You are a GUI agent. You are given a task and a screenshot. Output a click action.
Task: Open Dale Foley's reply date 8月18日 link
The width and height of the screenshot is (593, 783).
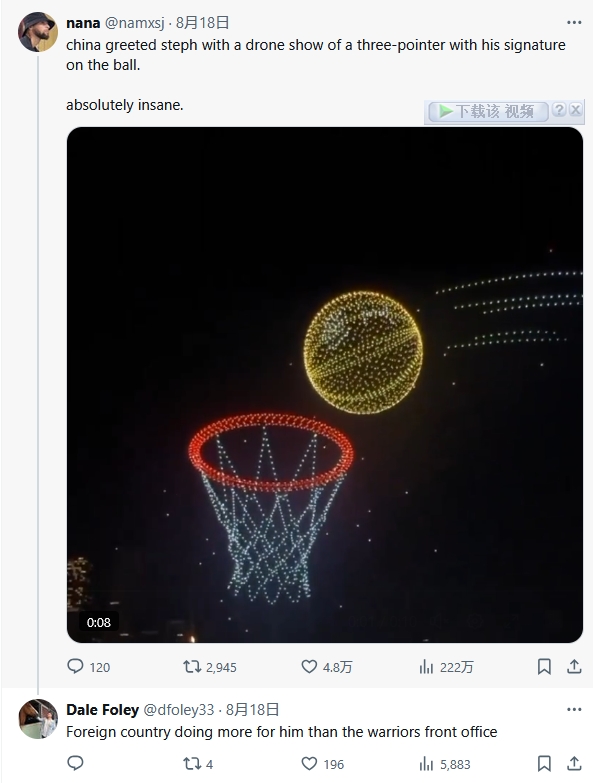[252, 710]
